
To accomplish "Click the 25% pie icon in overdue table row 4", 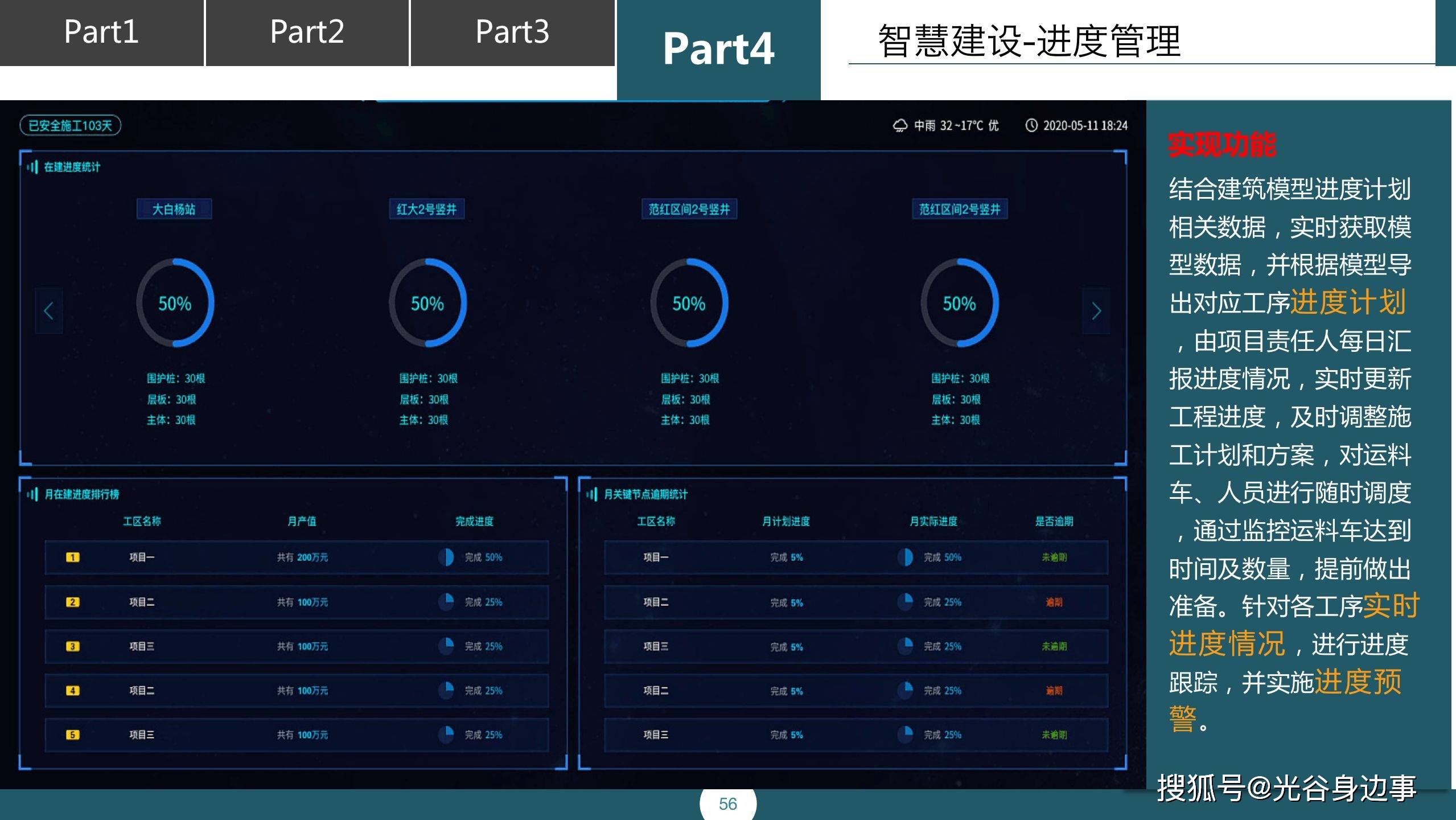I will 905,690.
